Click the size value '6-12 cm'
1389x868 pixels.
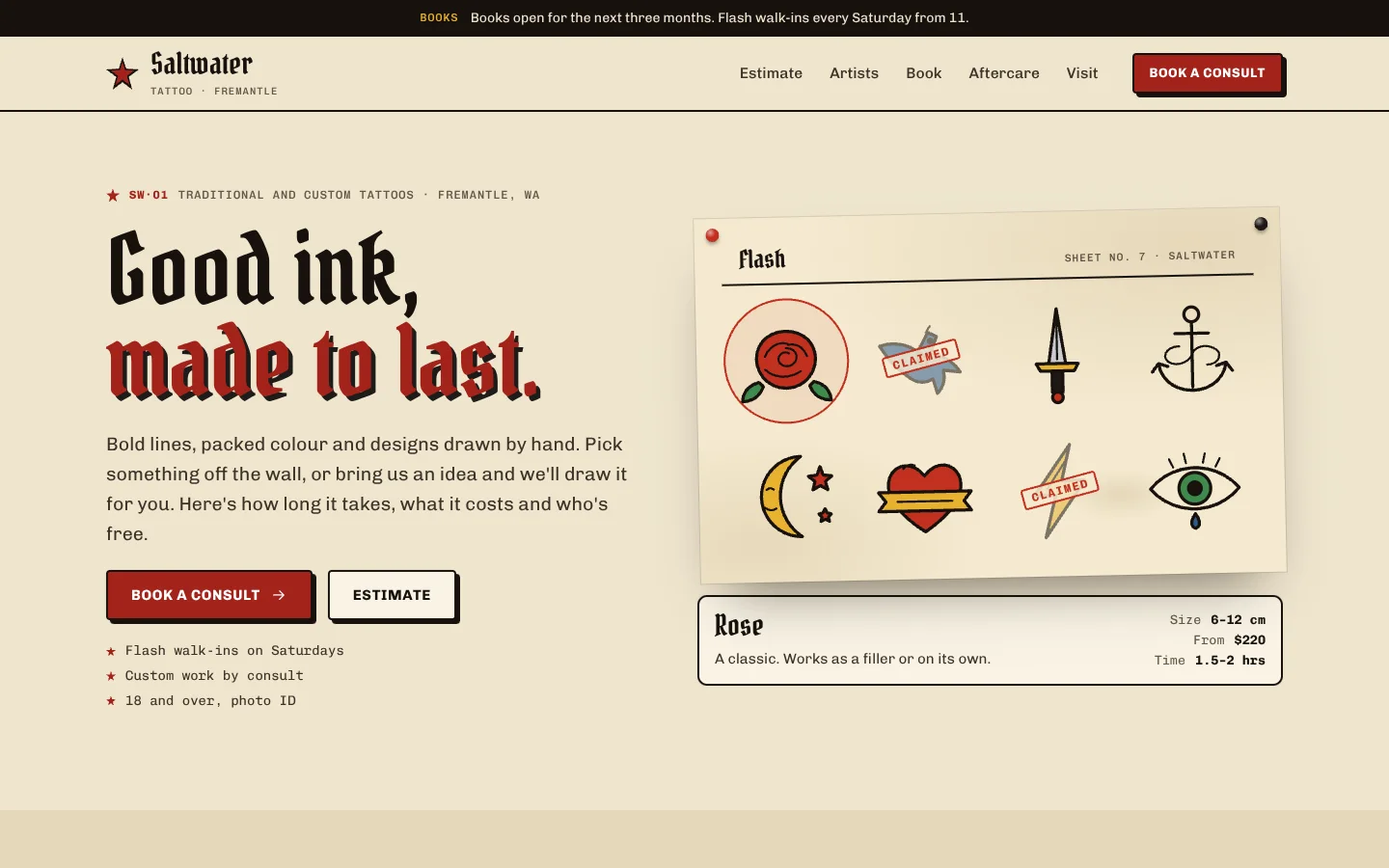[x=1238, y=620]
